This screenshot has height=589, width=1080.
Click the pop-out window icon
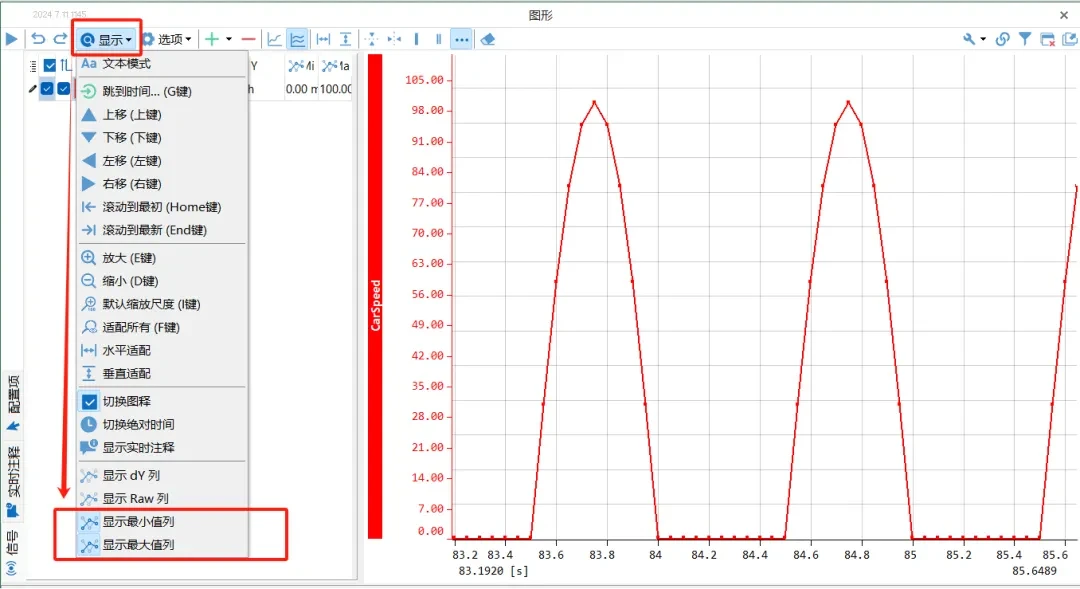1070,39
